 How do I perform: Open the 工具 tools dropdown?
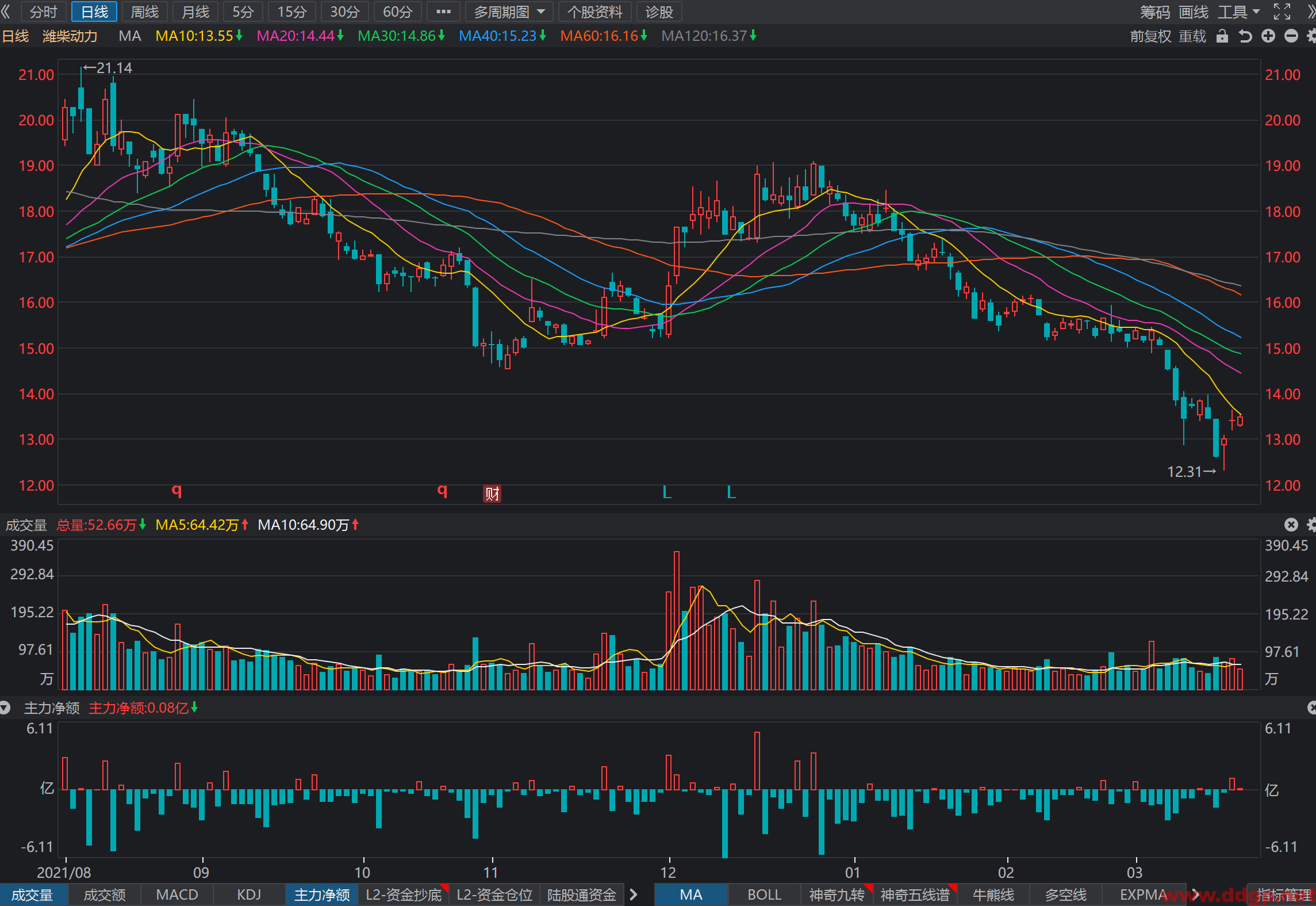coord(1239,12)
